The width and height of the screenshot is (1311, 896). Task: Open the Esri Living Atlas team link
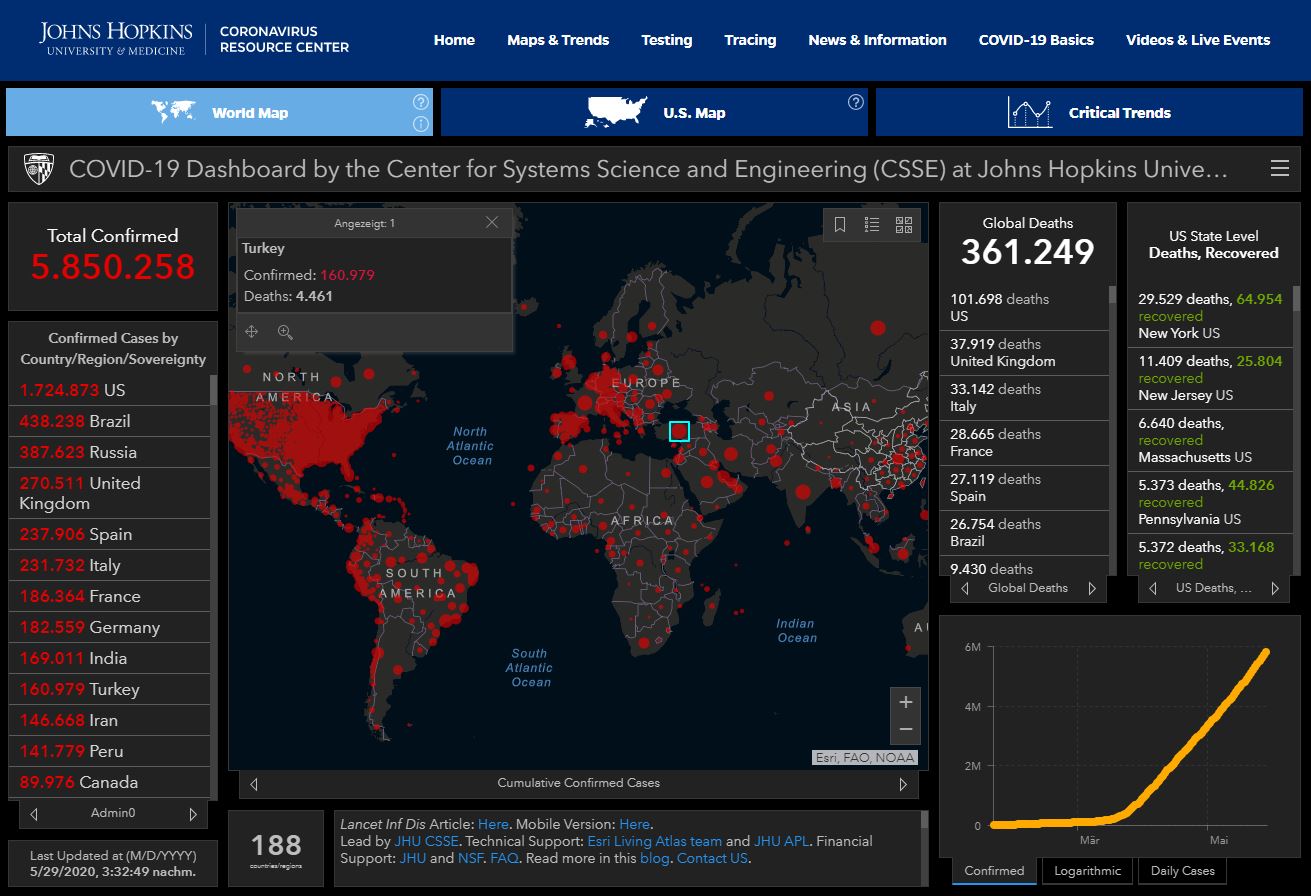point(654,841)
